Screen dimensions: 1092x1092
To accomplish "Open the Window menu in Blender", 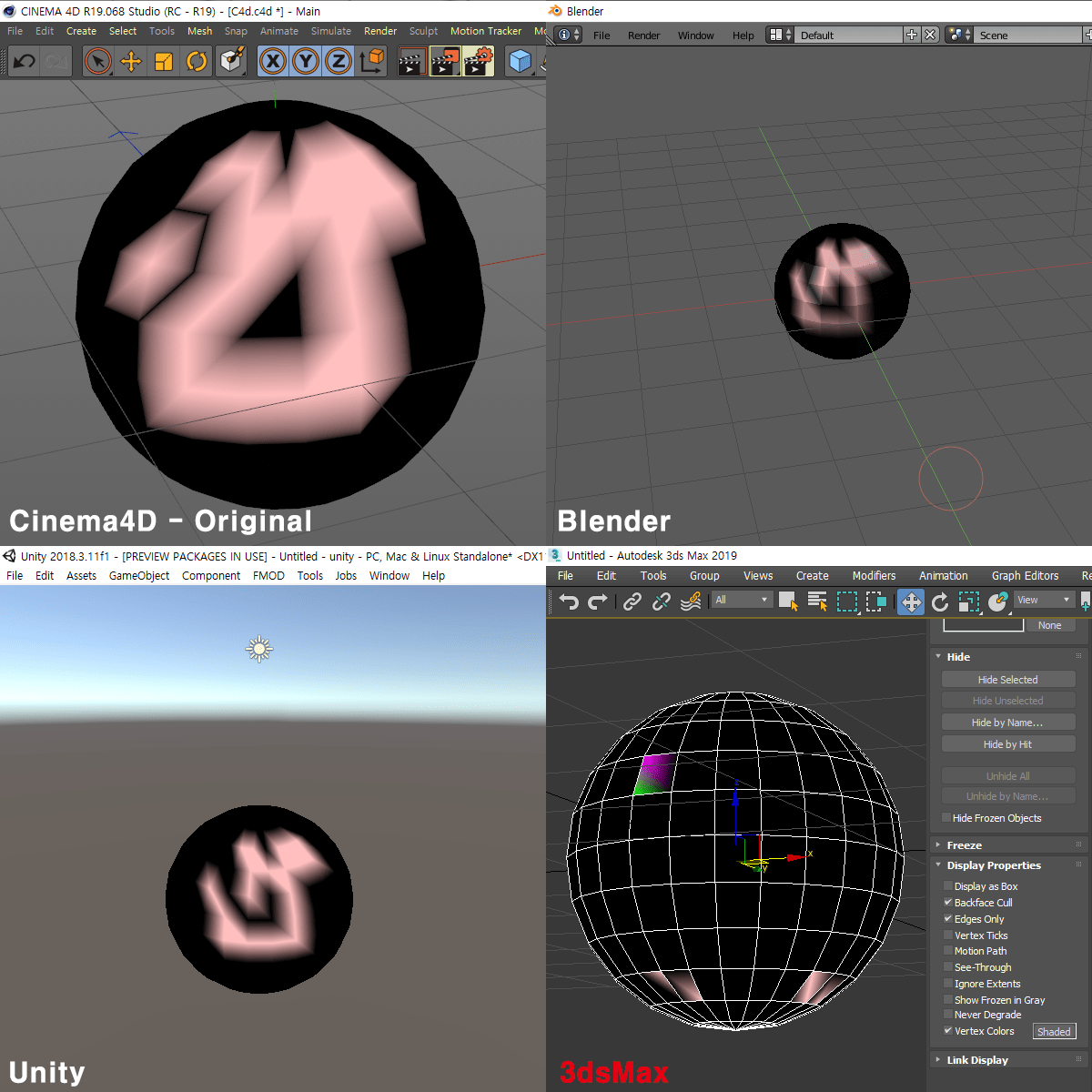I will tap(695, 35).
